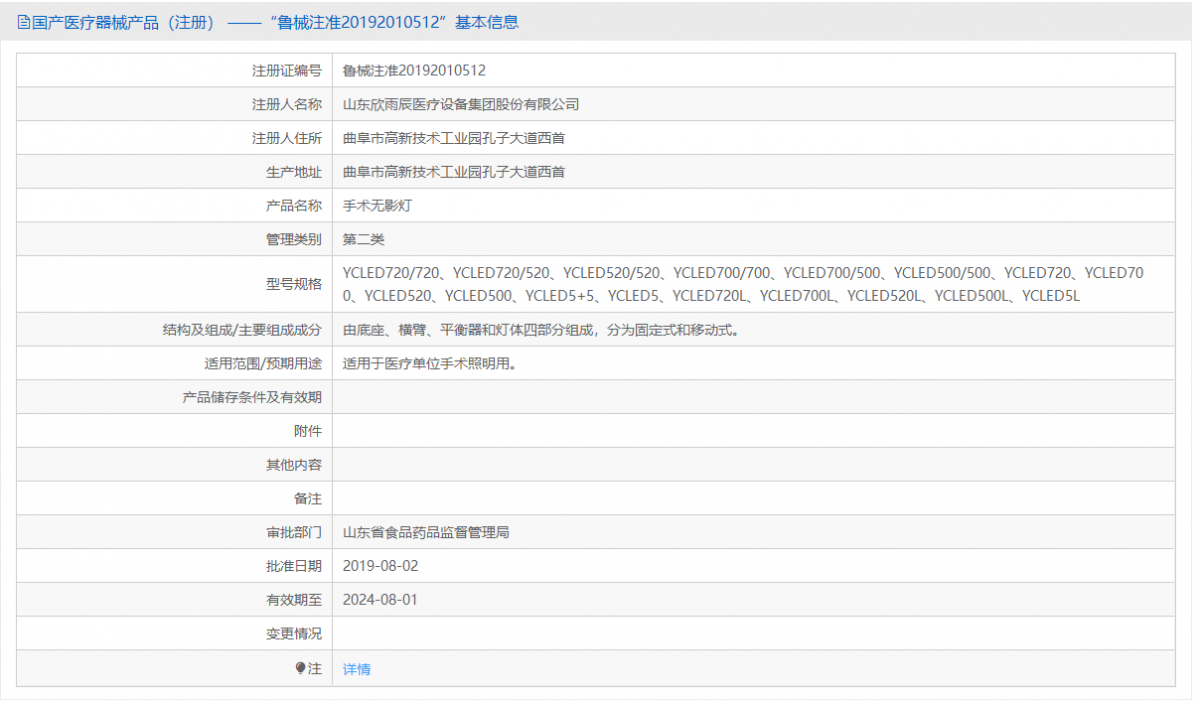Screen dimensions: 1200x706
Task: Click product name 手术无影灯
Action: [378, 206]
